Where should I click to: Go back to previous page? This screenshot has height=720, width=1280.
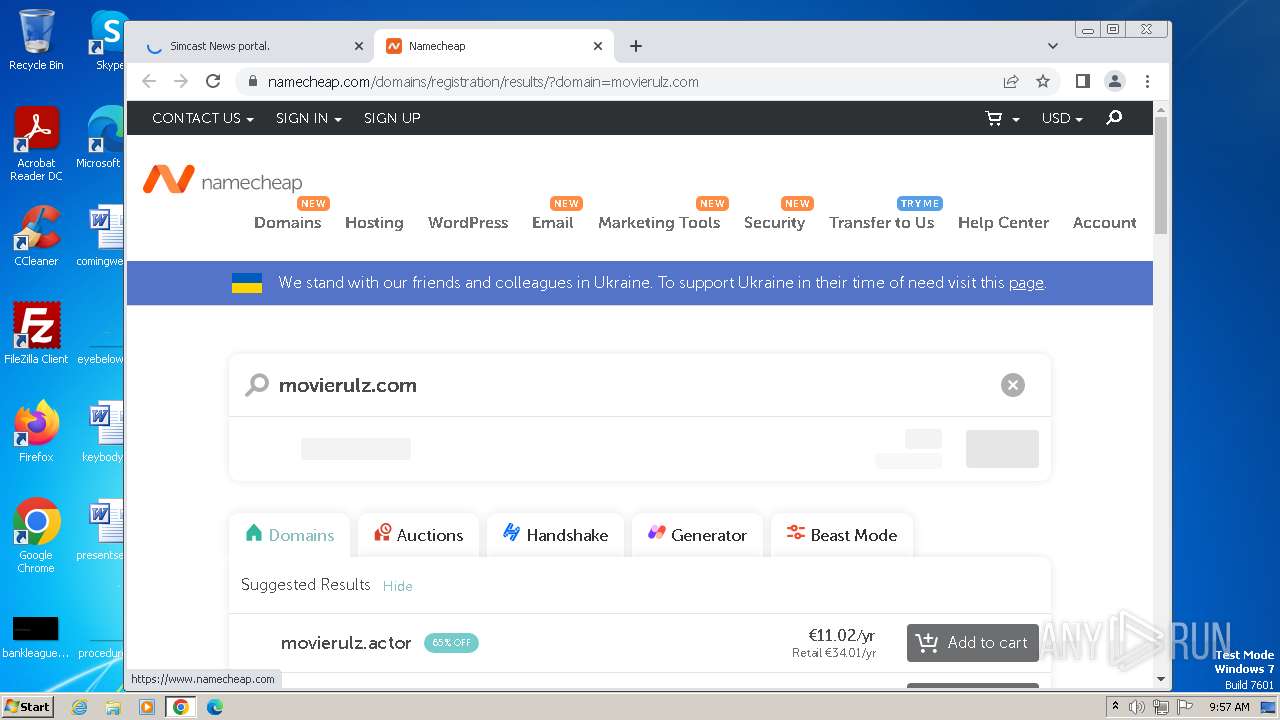coord(149,81)
